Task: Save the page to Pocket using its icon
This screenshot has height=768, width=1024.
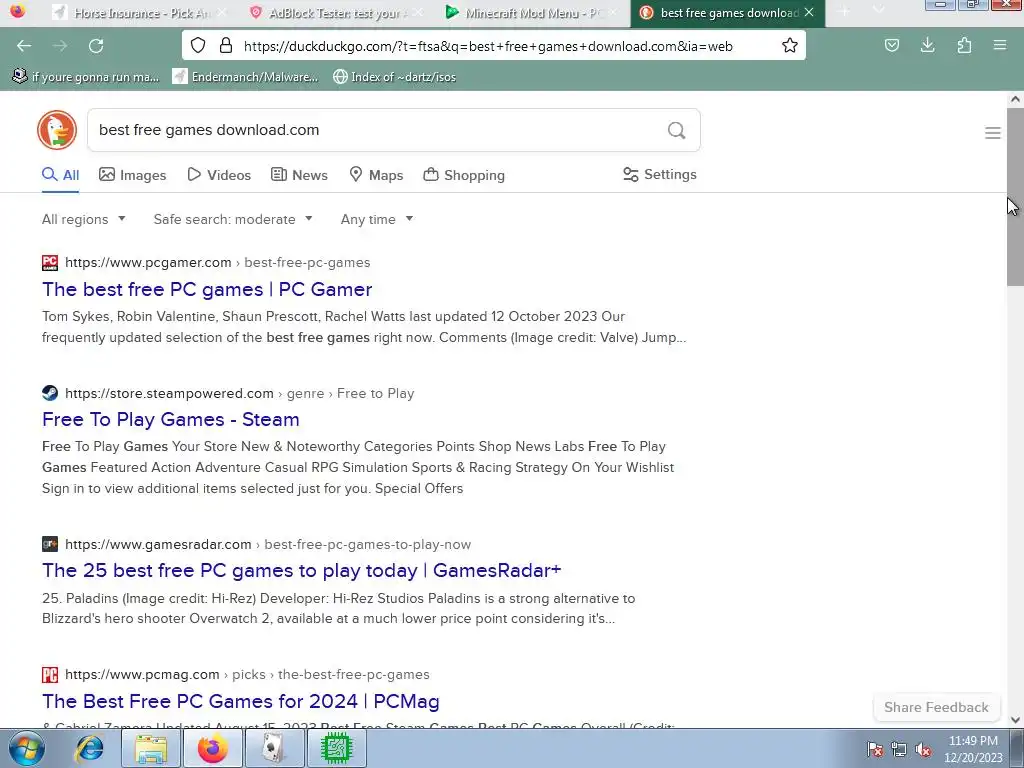Action: coord(891,46)
